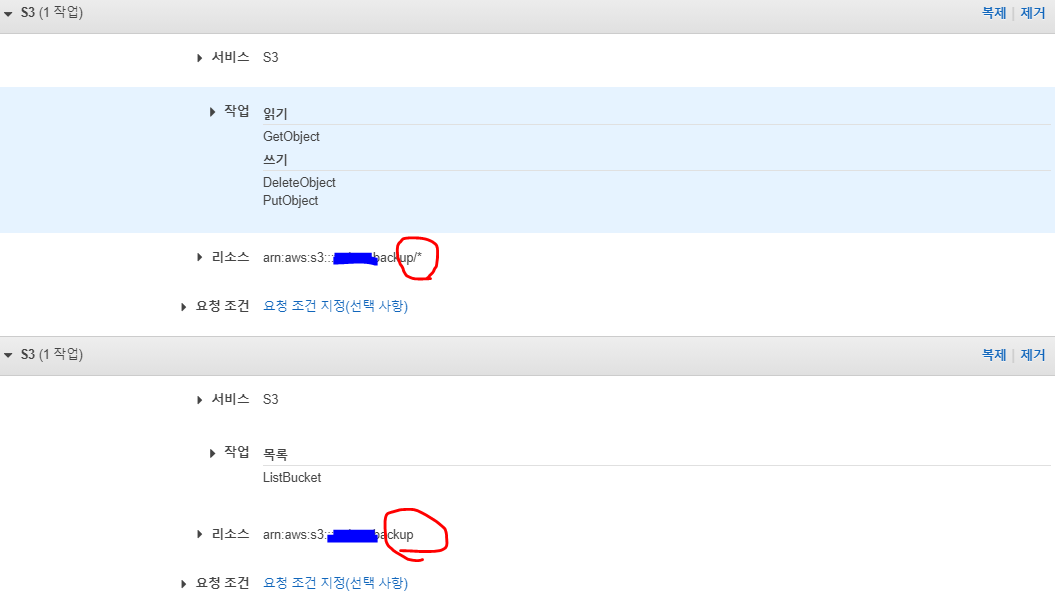Click 제거 link on second S3 statement
This screenshot has height=603, width=1055.
click(x=1033, y=355)
